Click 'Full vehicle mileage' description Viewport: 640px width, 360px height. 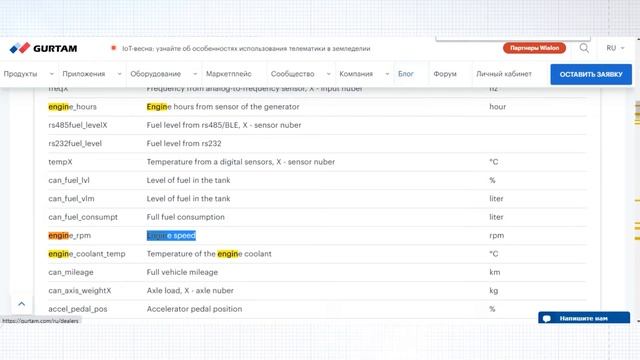(x=182, y=272)
